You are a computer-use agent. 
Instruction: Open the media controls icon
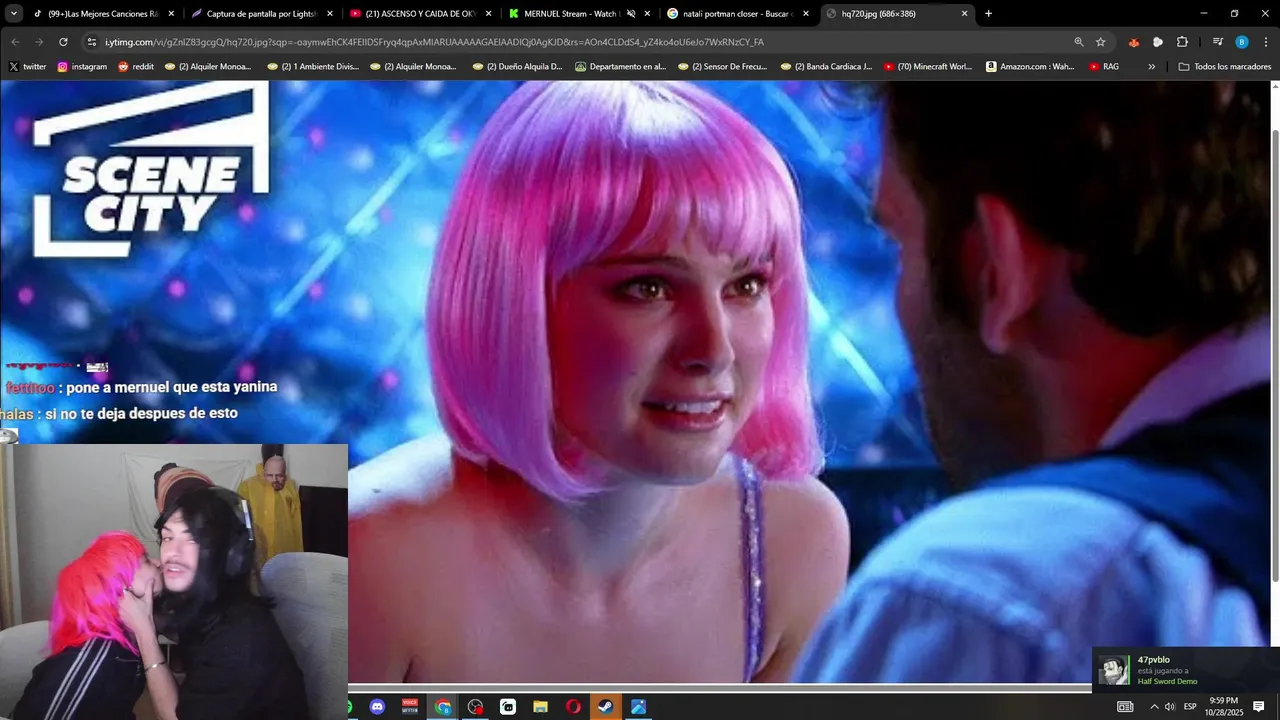[1217, 42]
